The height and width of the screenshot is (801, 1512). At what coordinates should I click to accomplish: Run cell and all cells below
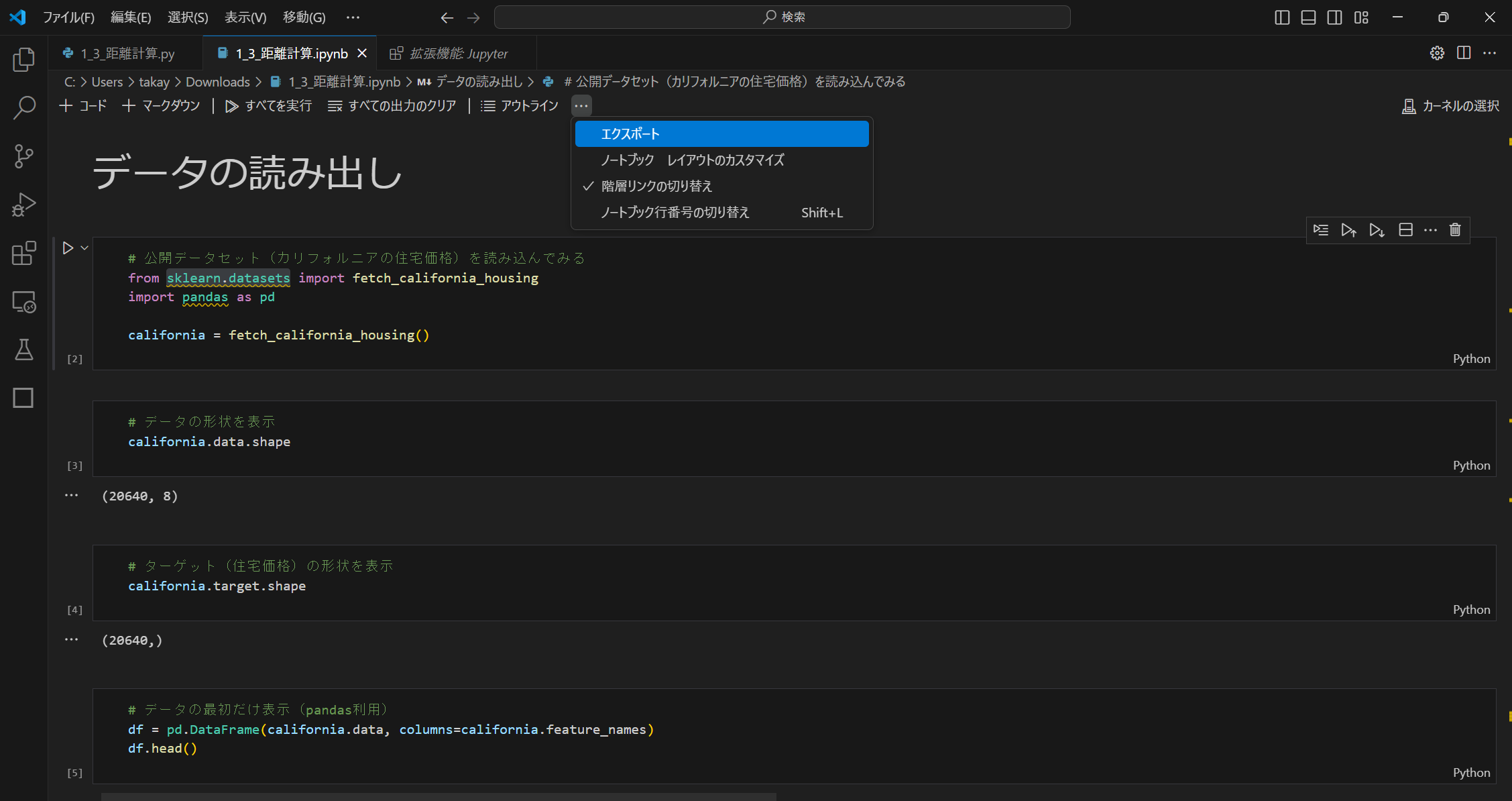click(x=1377, y=230)
